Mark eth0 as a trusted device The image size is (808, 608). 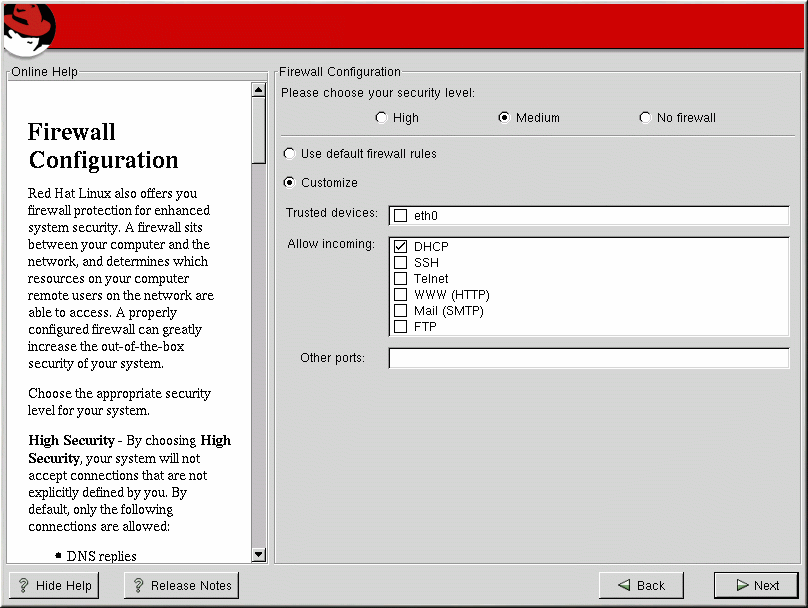point(400,215)
